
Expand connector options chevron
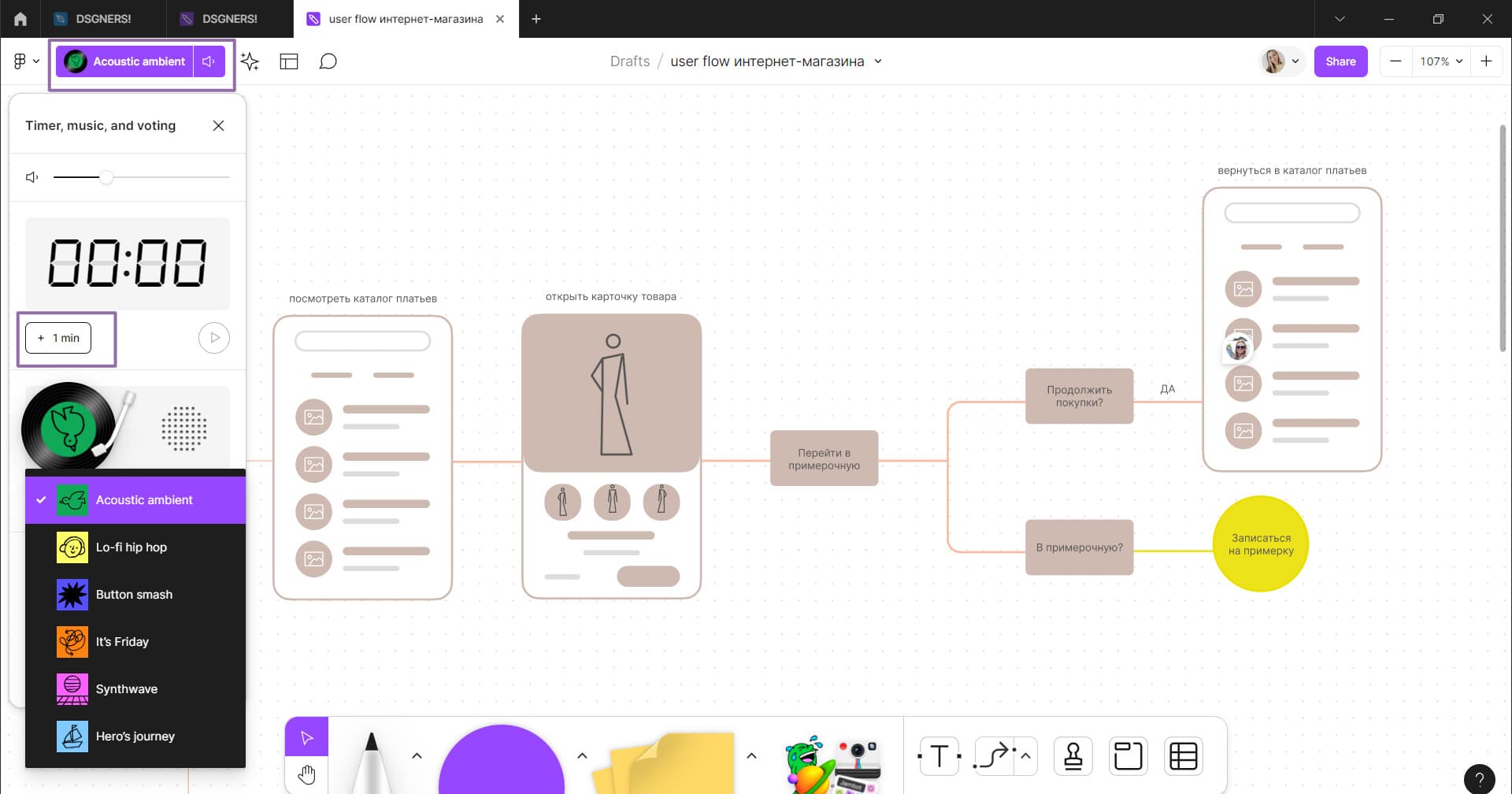[x=1026, y=756]
